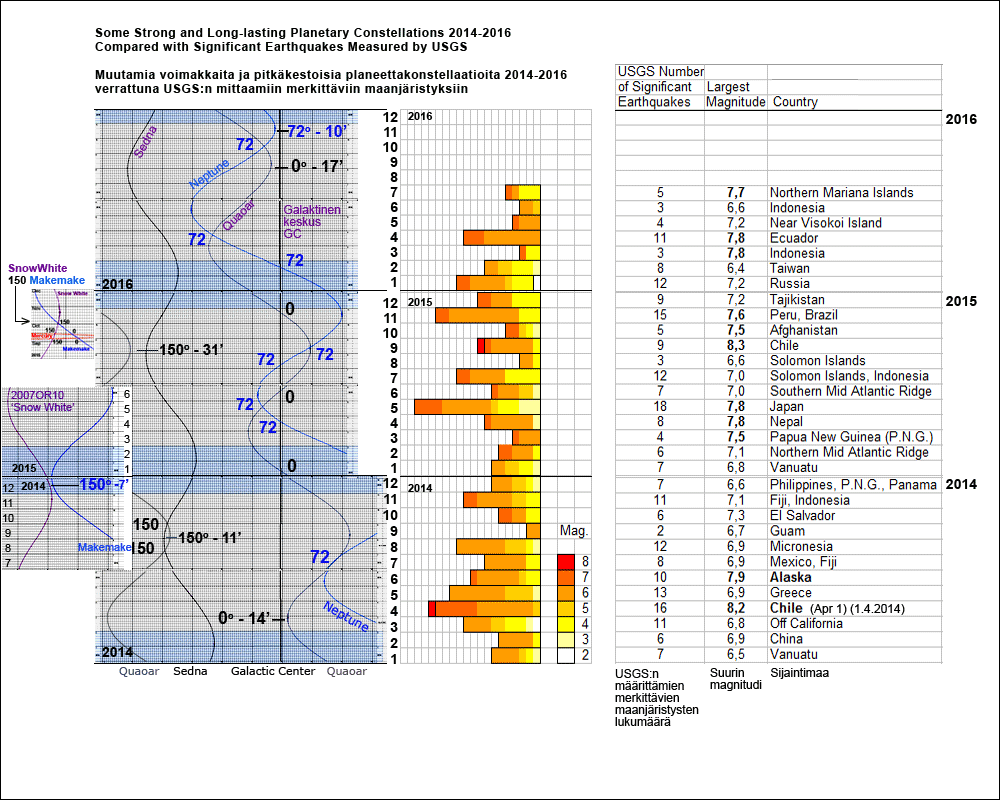Click the red magnitude 8 legend swatch
Image resolution: width=1000 pixels, height=800 pixels.
[566, 562]
